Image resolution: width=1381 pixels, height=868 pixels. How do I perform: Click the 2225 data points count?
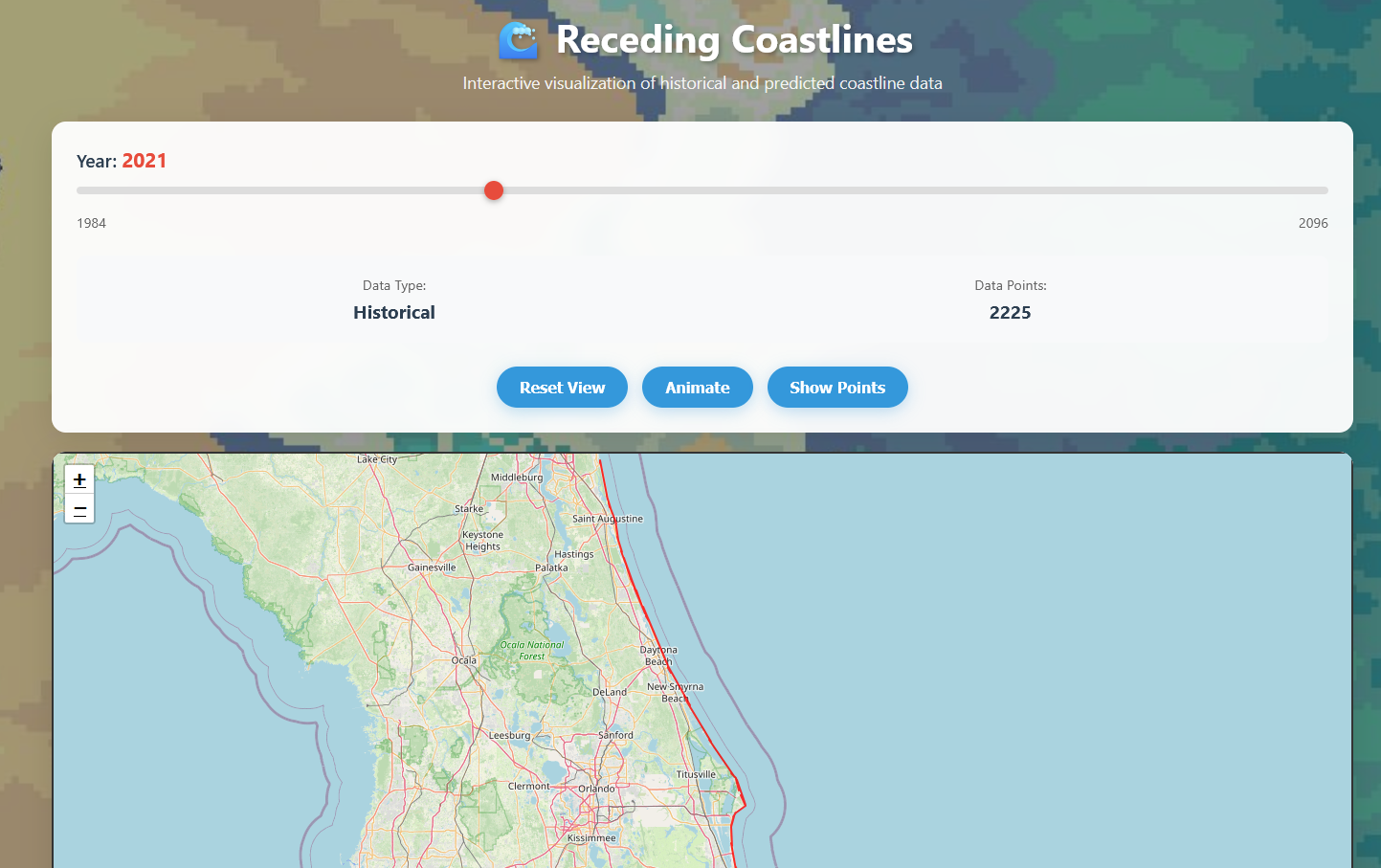click(1010, 313)
